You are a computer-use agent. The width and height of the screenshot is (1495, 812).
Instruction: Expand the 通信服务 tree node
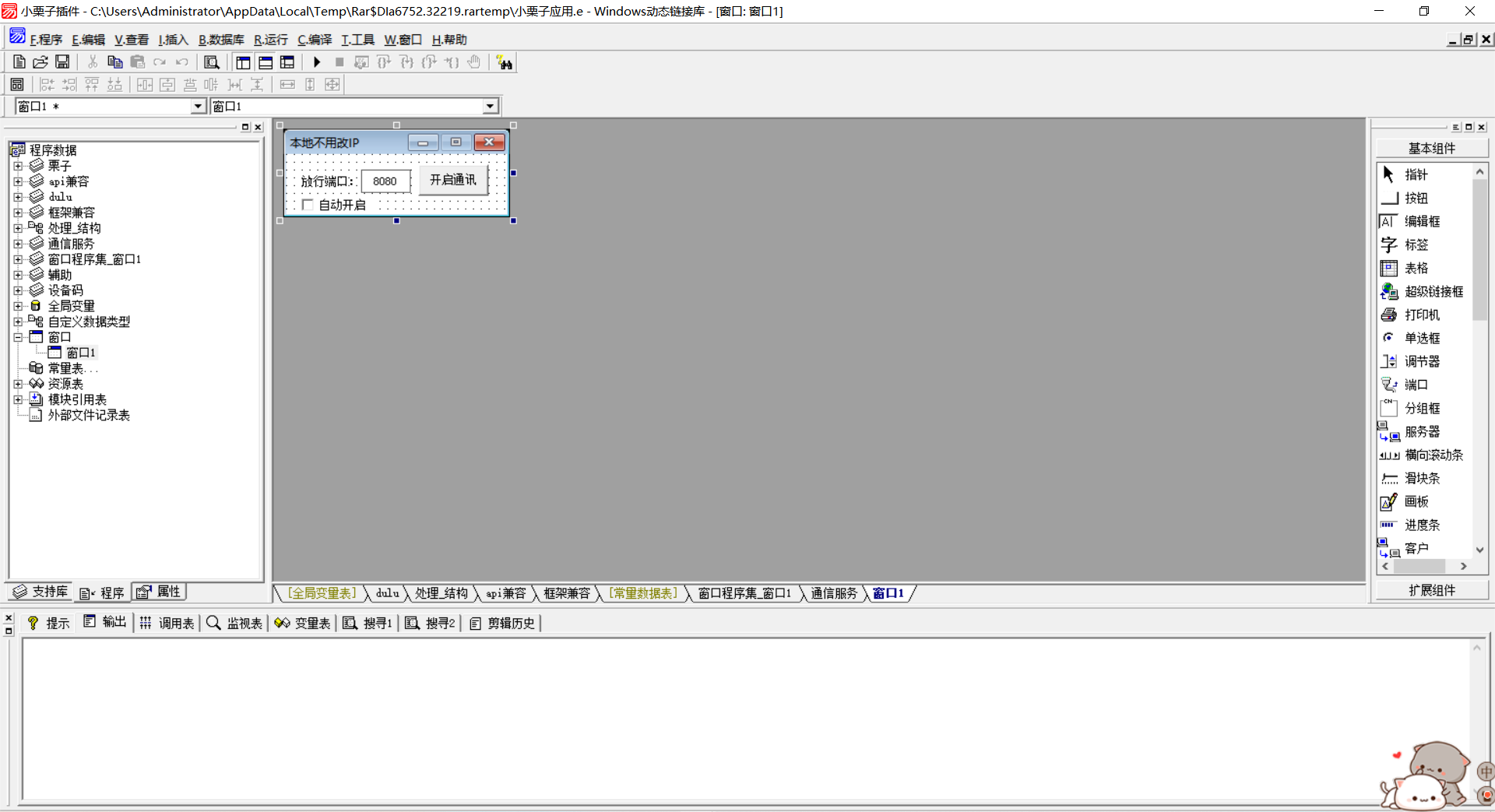[18, 244]
